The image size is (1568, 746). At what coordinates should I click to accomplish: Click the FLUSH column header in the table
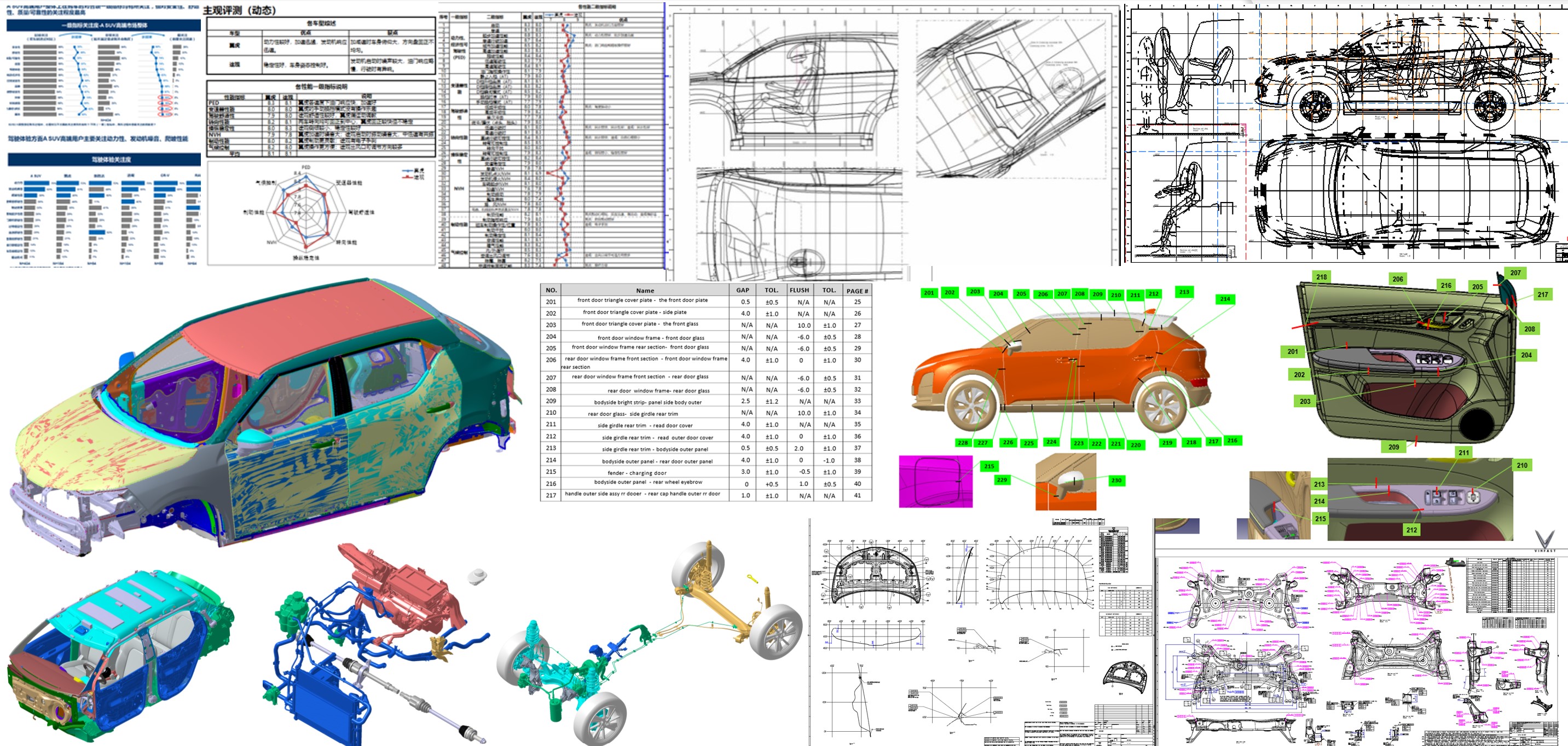(x=799, y=290)
